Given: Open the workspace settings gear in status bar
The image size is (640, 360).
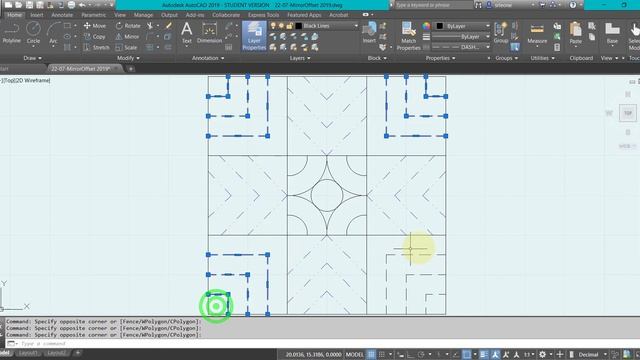Looking at the screenshot, I should tap(542, 354).
